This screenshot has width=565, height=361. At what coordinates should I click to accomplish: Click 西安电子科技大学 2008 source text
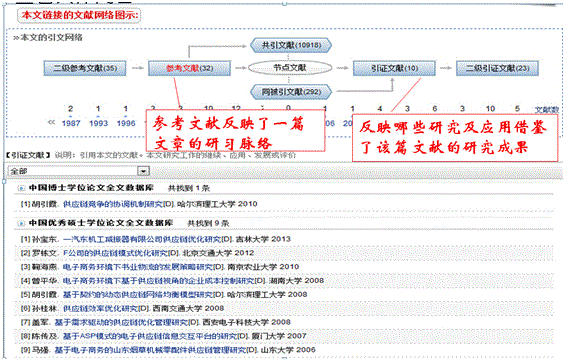point(246,322)
